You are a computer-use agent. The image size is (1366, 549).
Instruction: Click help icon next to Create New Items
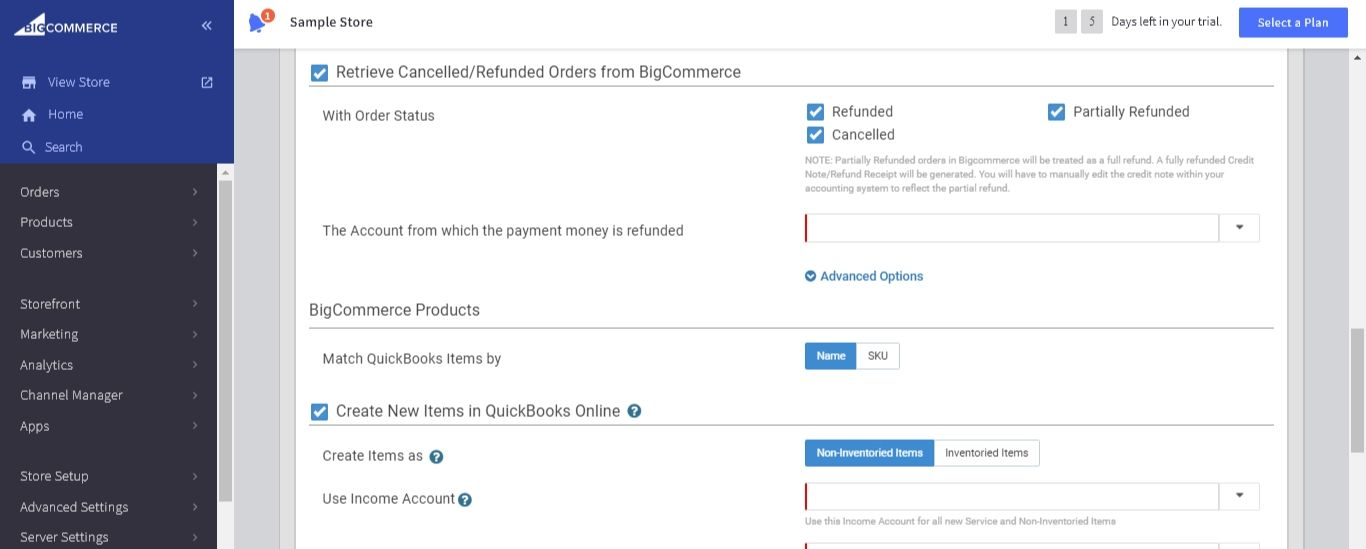634,411
